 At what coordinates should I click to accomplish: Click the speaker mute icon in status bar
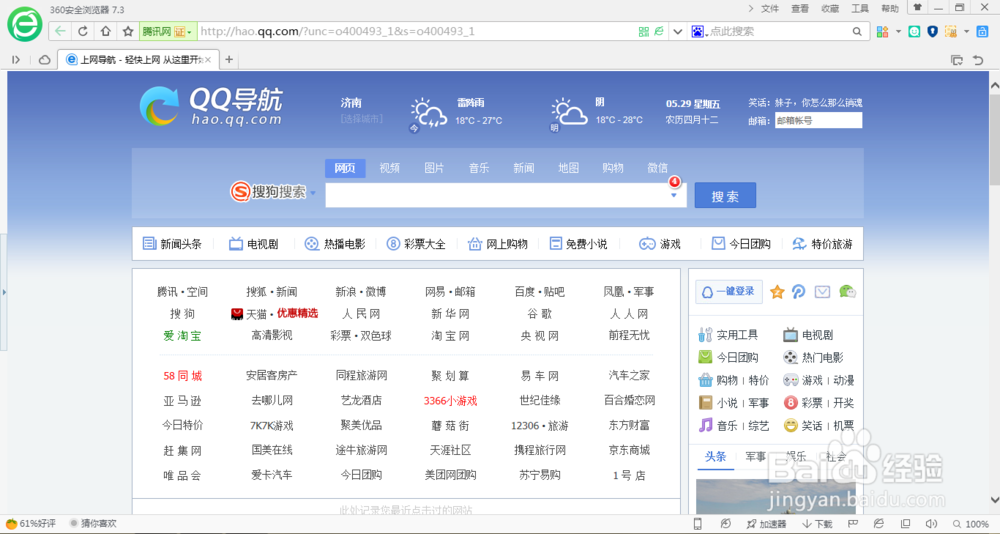pyautogui.click(x=930, y=524)
